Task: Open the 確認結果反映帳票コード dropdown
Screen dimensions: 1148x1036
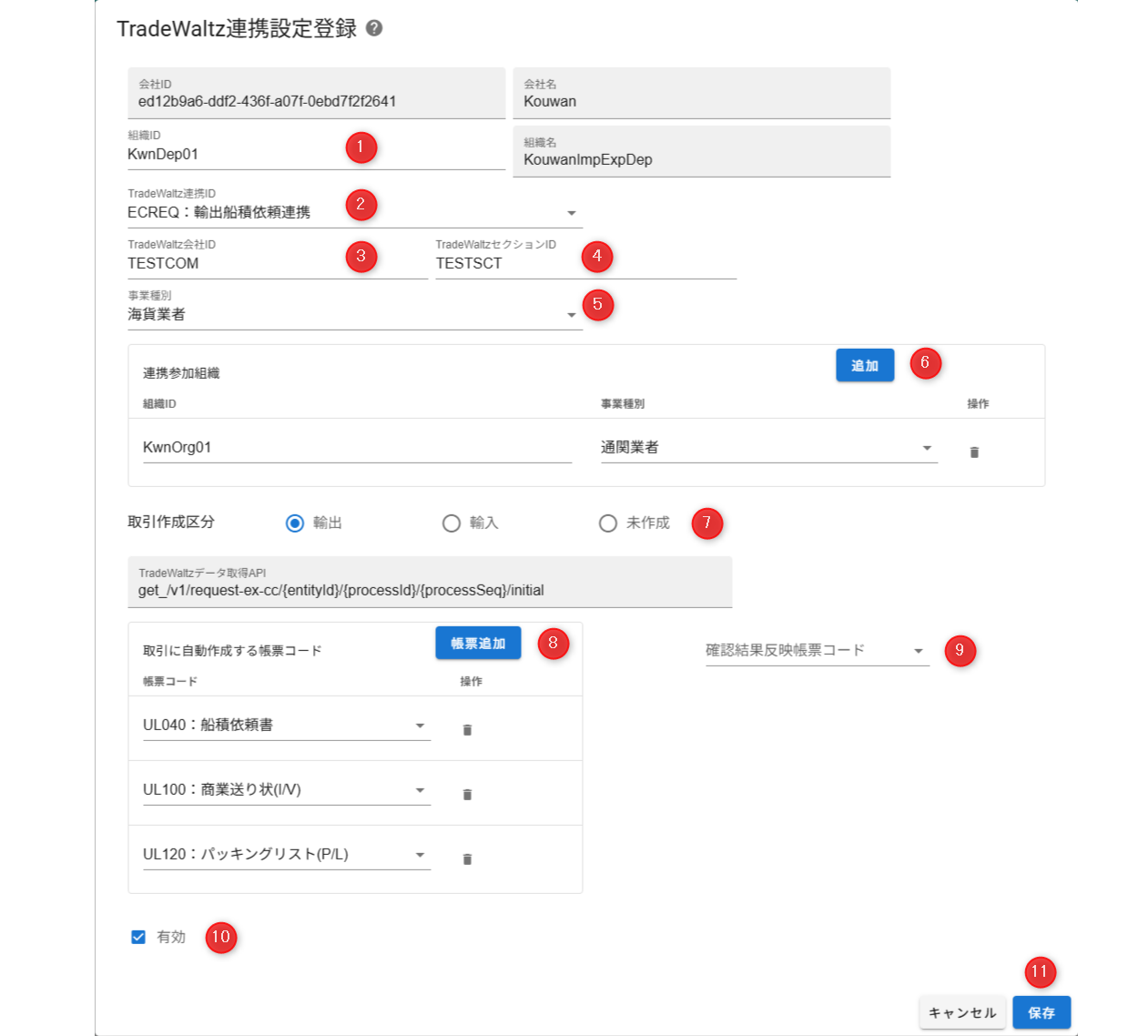Action: coord(918,651)
